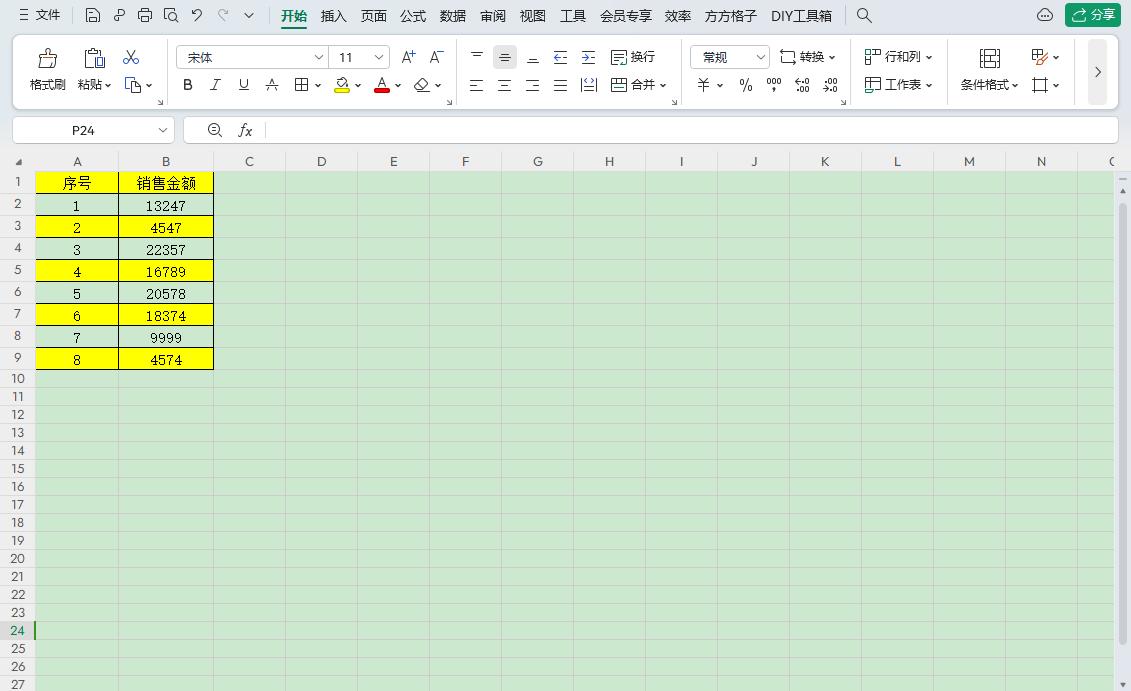Apply red font color A
Viewport: 1131px width, 691px height.
(382, 85)
